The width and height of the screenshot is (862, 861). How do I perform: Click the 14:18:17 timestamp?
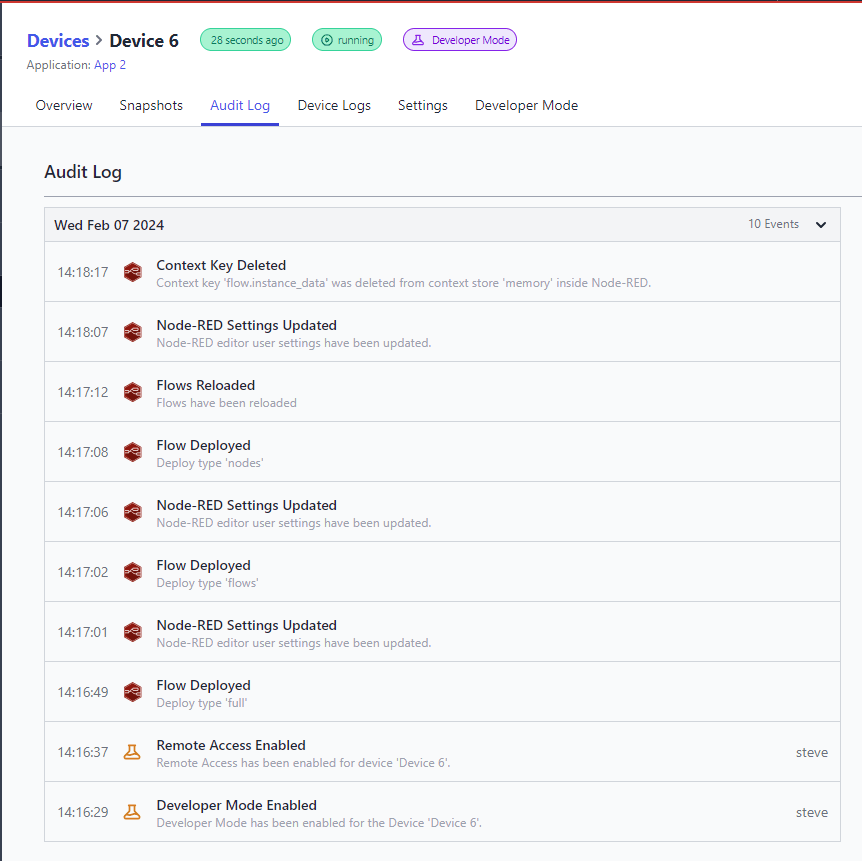[x=83, y=272]
